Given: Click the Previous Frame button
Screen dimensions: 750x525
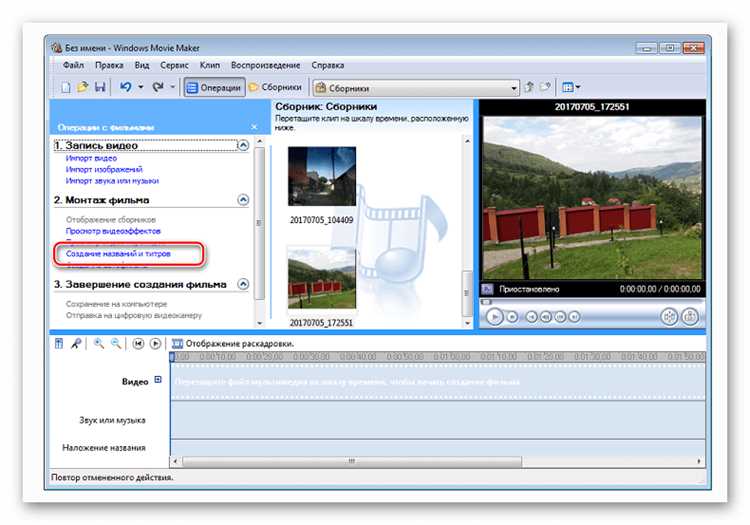Looking at the screenshot, I should (x=546, y=317).
